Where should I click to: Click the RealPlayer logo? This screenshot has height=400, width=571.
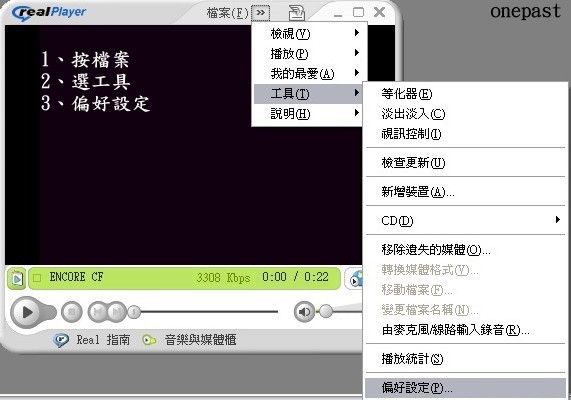(49, 13)
